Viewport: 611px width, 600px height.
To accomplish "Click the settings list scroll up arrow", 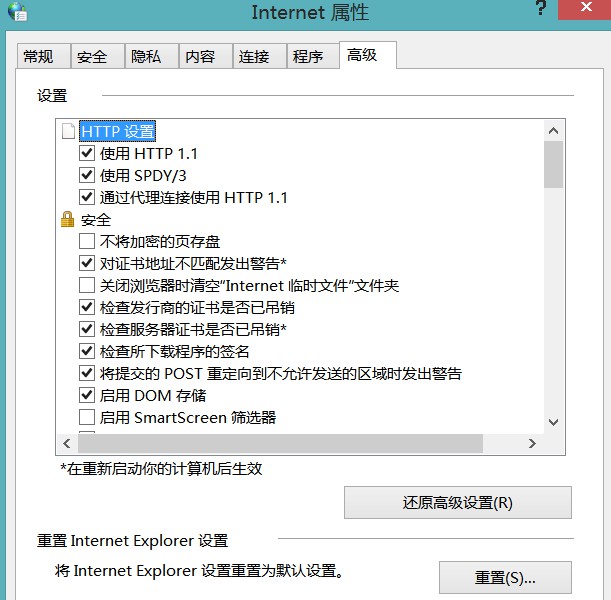I will point(553,131).
